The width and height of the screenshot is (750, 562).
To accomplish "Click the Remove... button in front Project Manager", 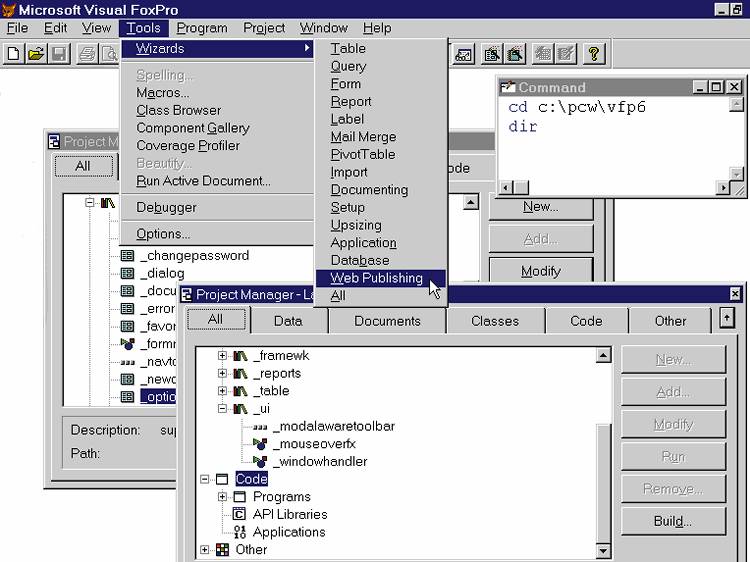I will (673, 489).
